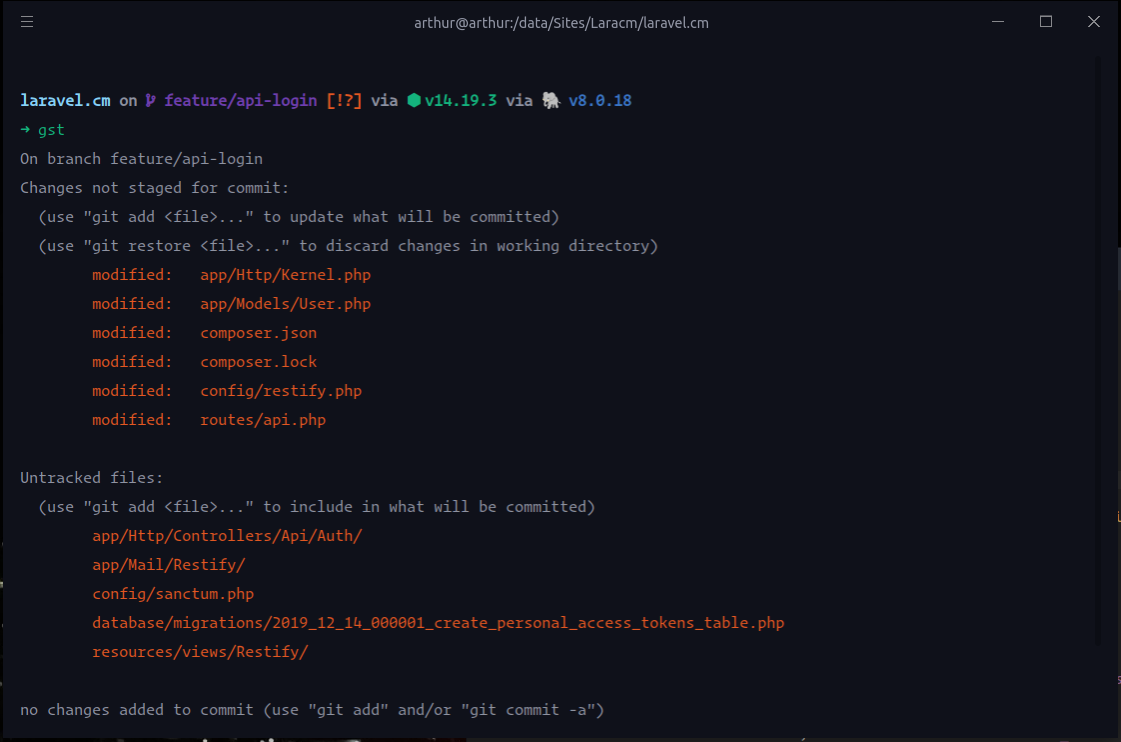Click the routes/api.php file entry
Viewport: 1121px width, 742px height.
263,419
